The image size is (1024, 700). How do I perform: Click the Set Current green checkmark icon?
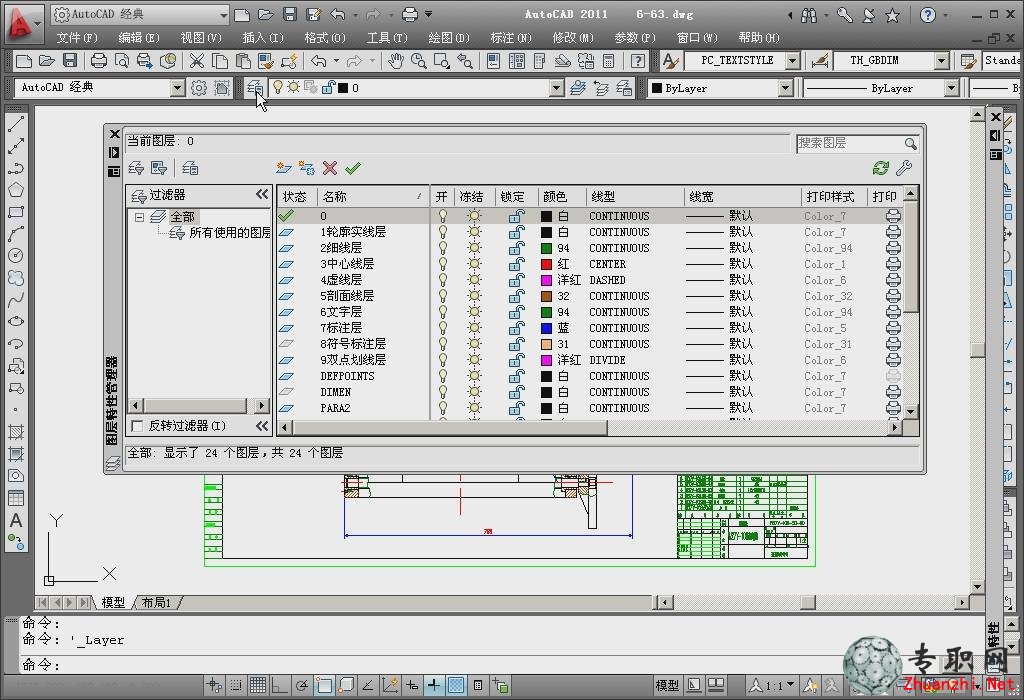click(x=353, y=168)
